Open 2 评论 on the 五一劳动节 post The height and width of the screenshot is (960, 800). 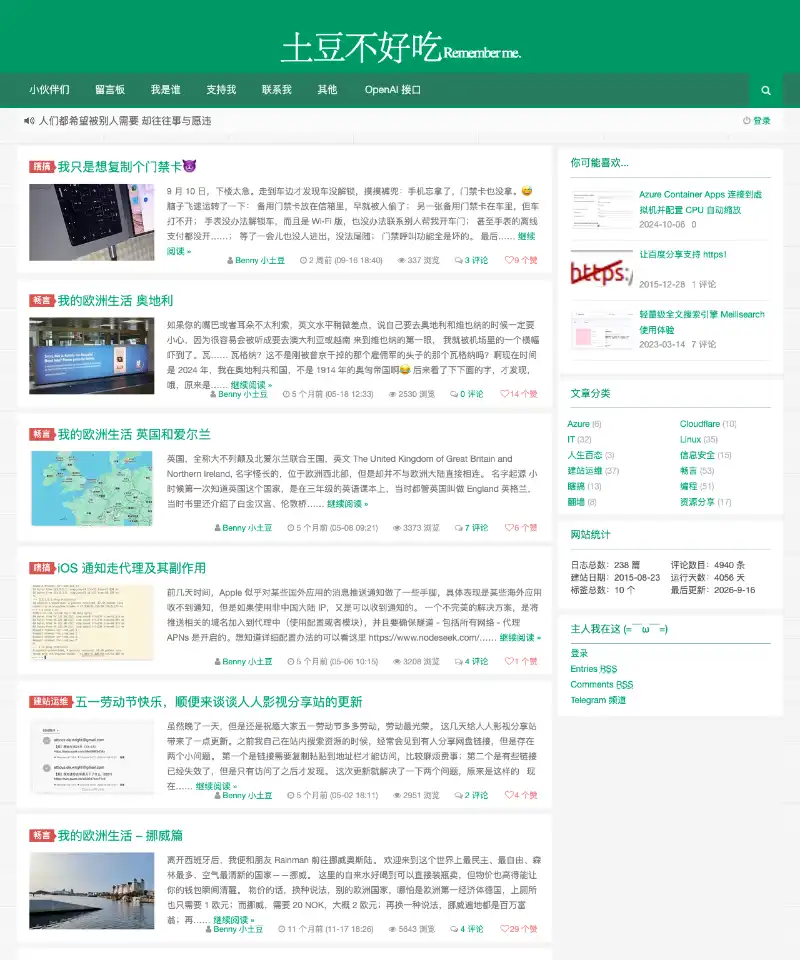click(x=471, y=795)
